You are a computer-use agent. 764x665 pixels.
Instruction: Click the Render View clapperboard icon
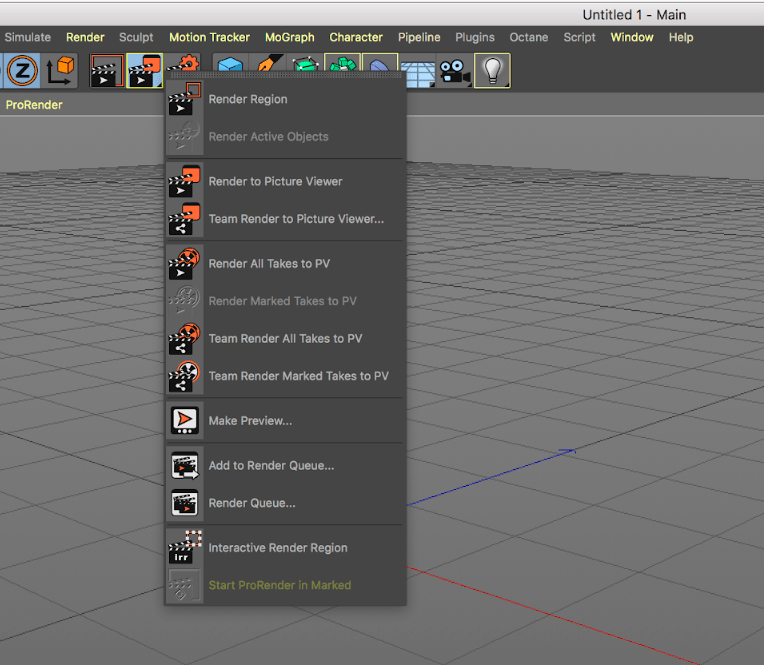tap(107, 71)
